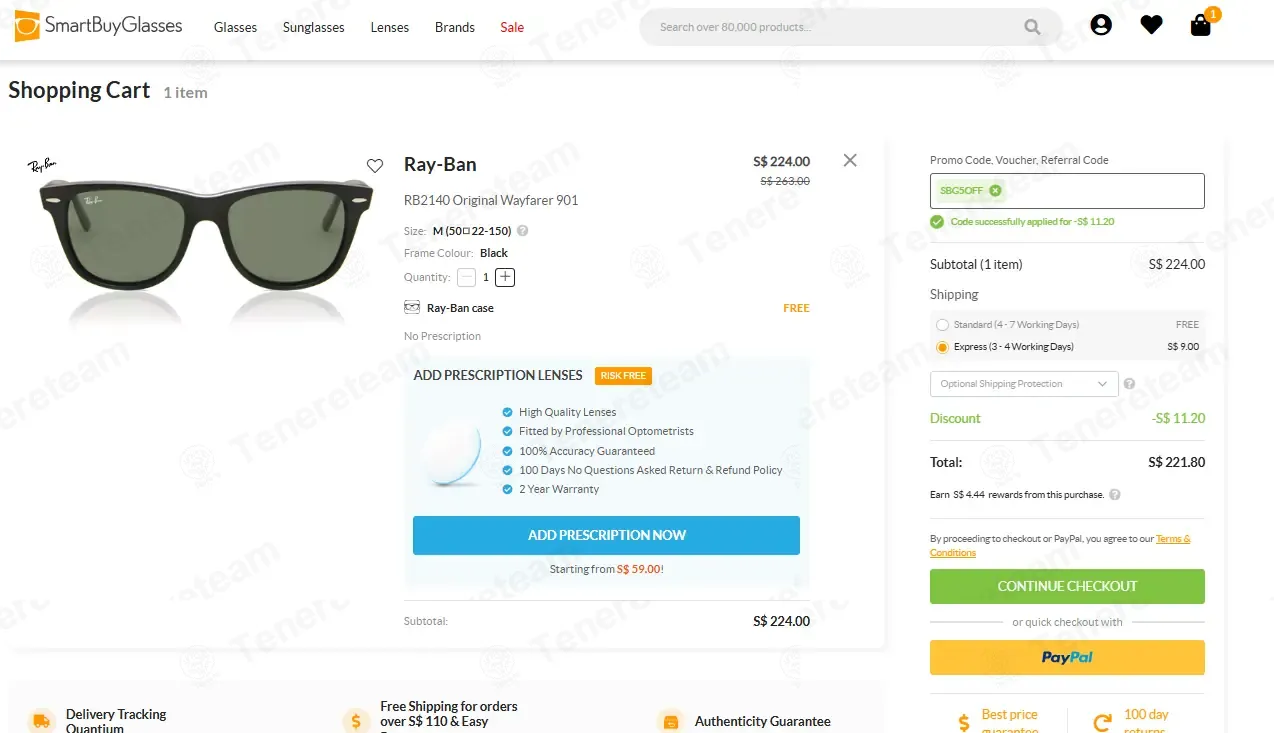Click the Shopping Cart heading

coord(79,90)
